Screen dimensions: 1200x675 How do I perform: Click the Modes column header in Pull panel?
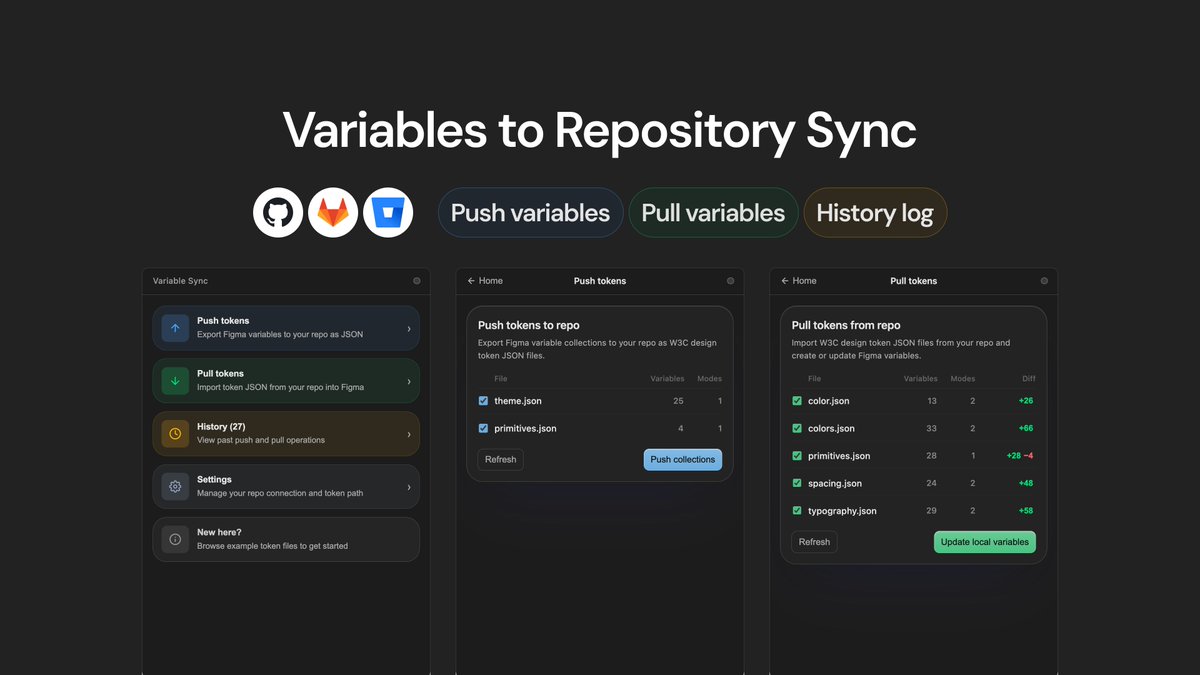(x=963, y=379)
